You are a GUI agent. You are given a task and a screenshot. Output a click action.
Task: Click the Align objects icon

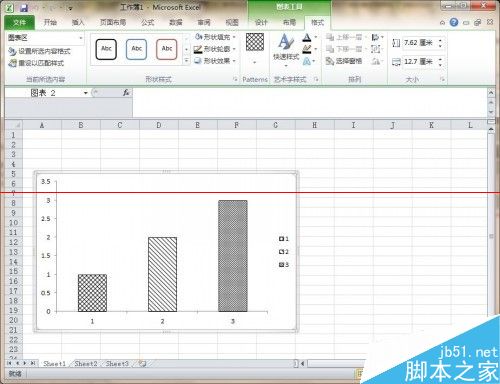[376, 37]
